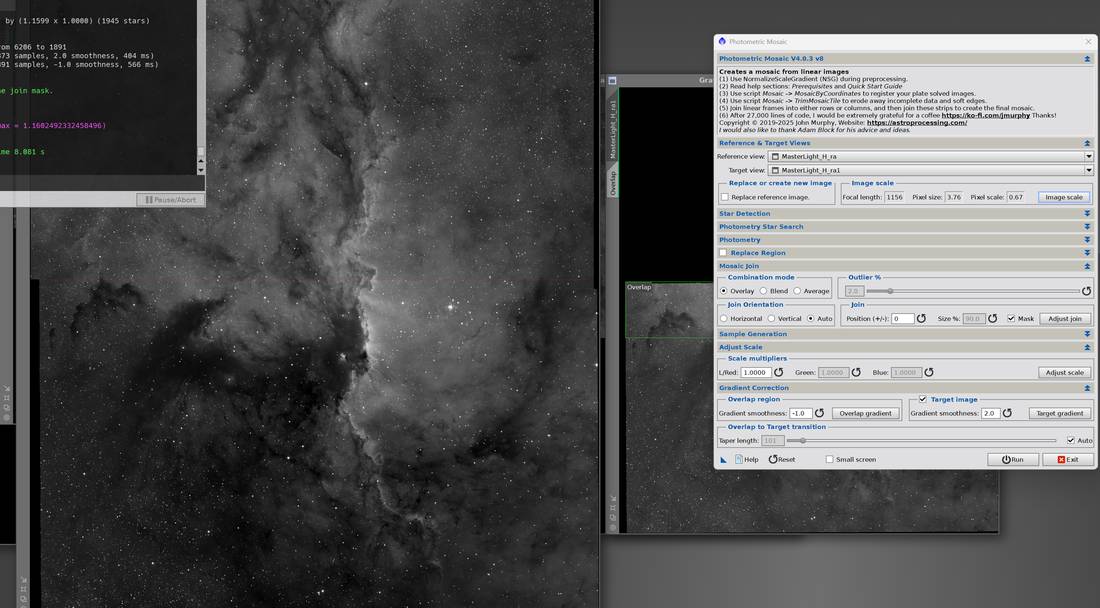The image size is (1100, 608).
Task: Expand the Sample Generation section
Action: [x=1087, y=334]
